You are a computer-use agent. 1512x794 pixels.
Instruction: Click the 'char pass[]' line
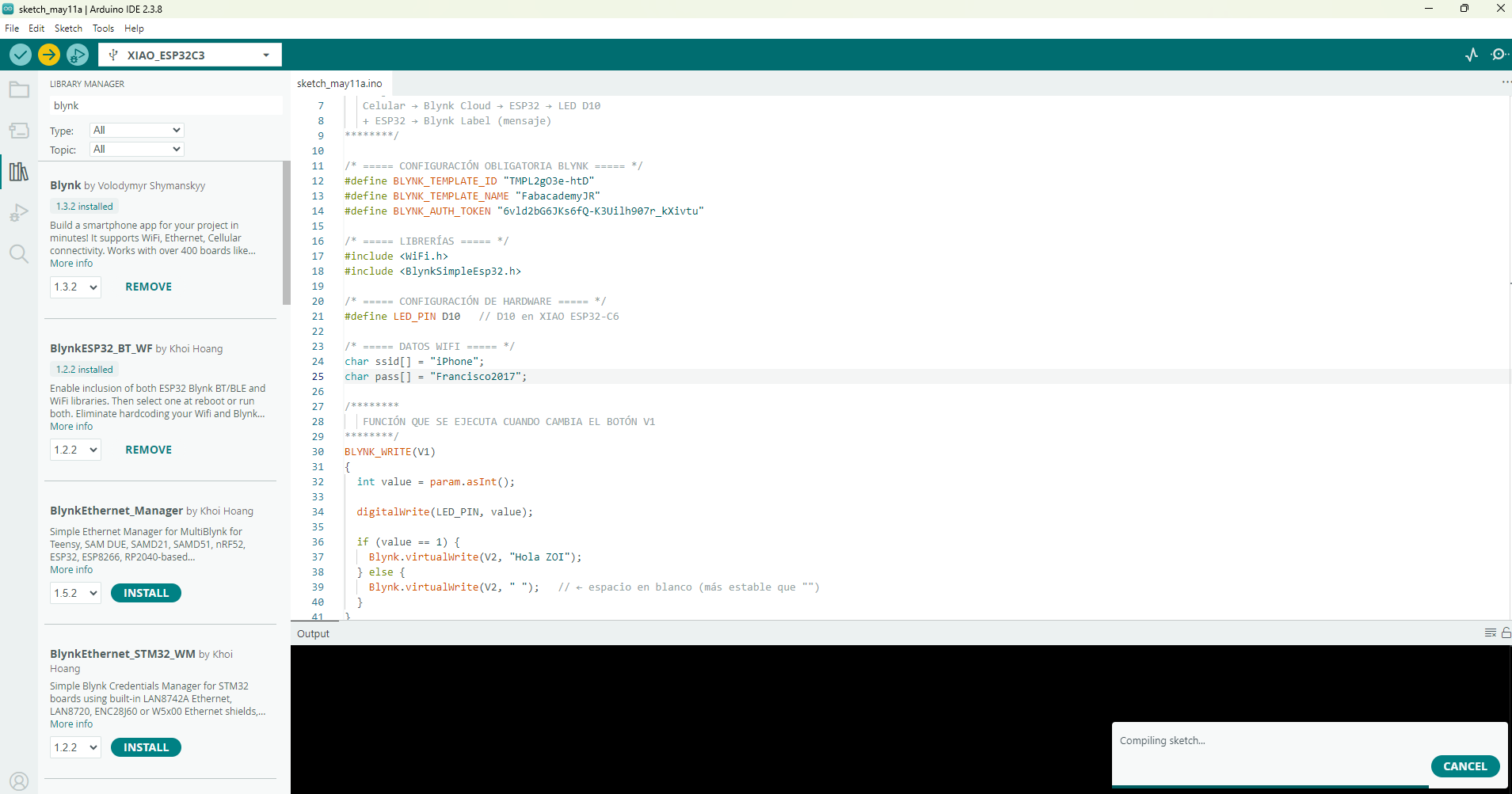click(436, 377)
